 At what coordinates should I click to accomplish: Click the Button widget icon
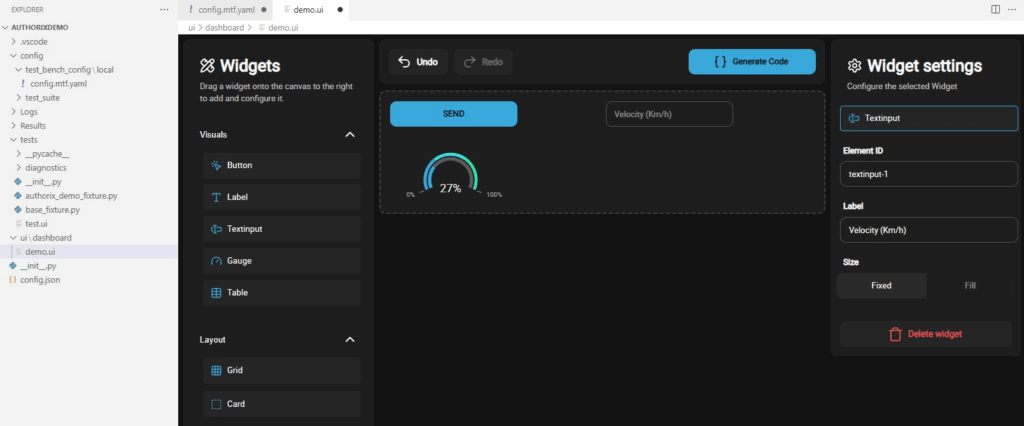point(216,165)
